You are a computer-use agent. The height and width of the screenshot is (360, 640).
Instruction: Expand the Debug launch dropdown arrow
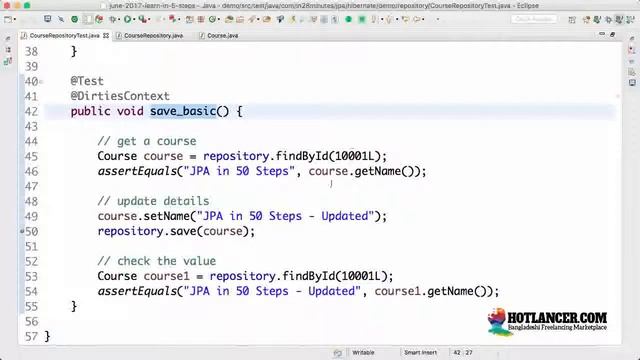[120, 19]
